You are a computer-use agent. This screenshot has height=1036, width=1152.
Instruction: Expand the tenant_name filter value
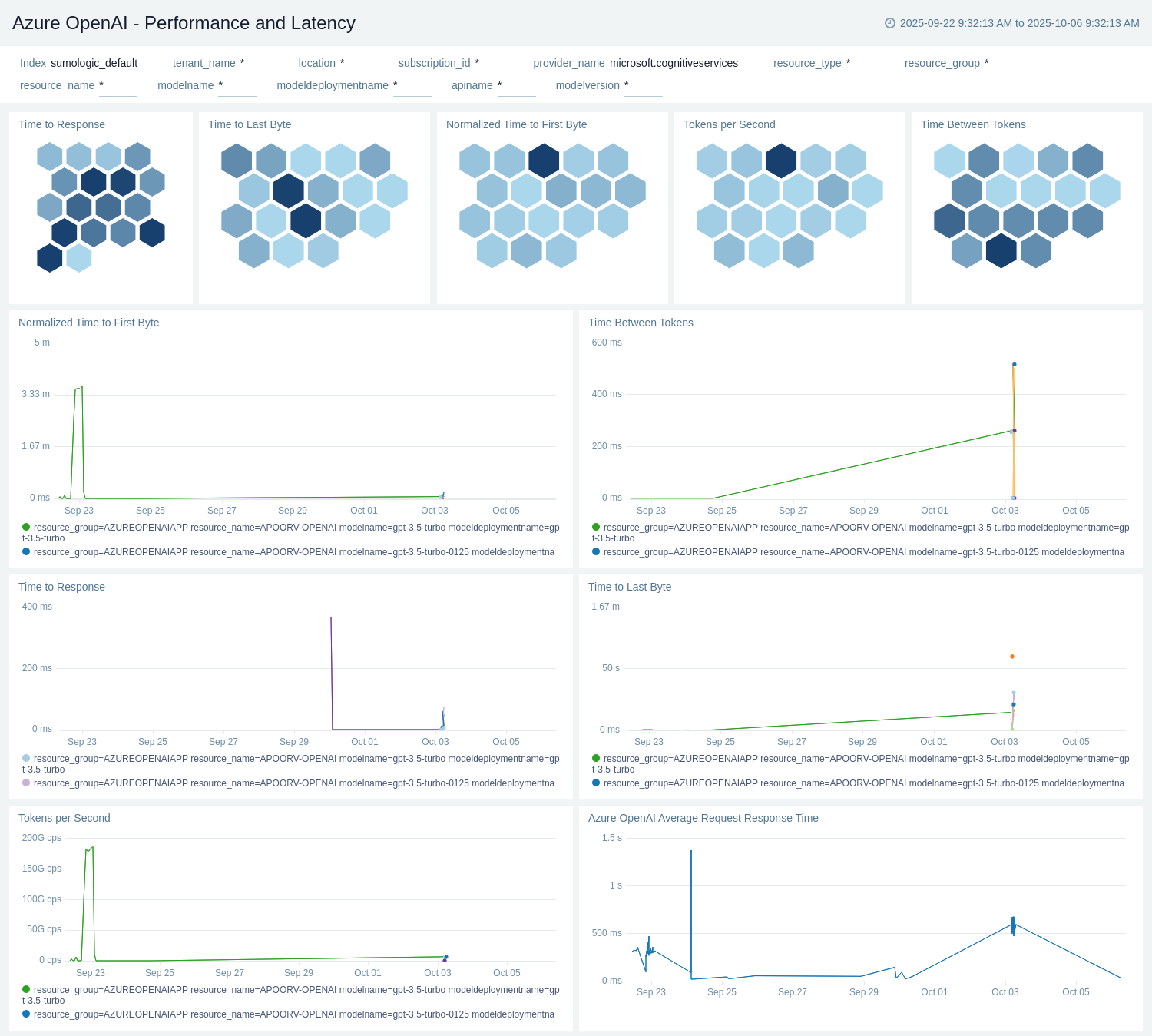(x=258, y=63)
